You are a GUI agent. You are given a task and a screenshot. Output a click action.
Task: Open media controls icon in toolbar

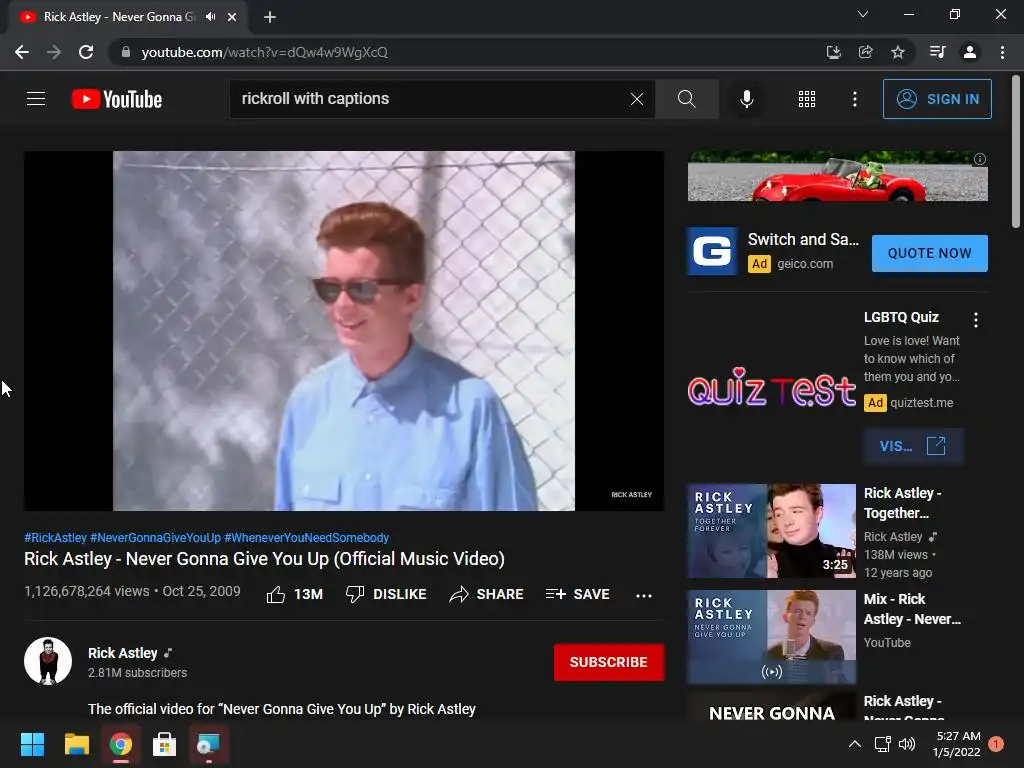click(x=937, y=52)
